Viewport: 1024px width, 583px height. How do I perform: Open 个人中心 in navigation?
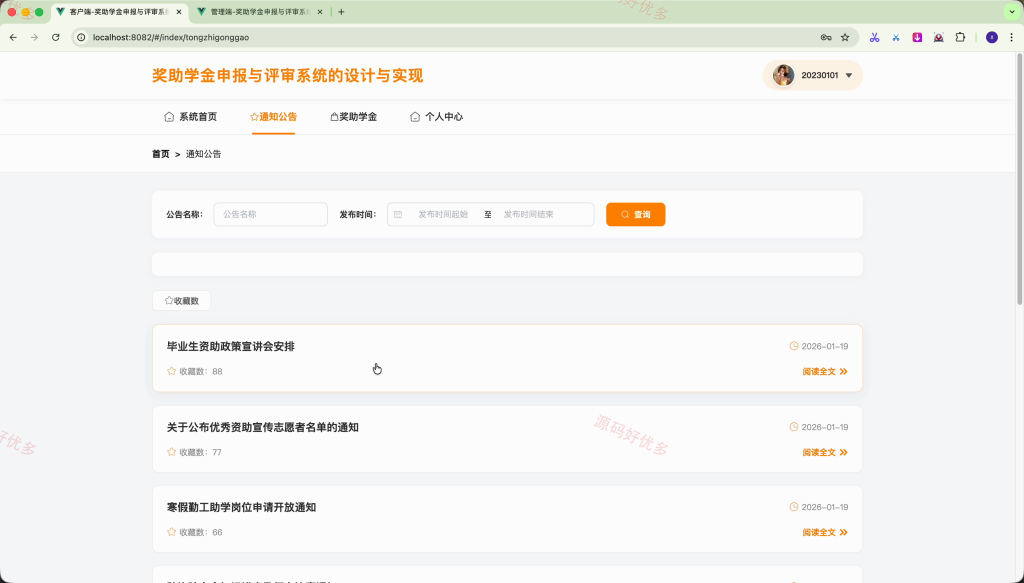tap(436, 117)
